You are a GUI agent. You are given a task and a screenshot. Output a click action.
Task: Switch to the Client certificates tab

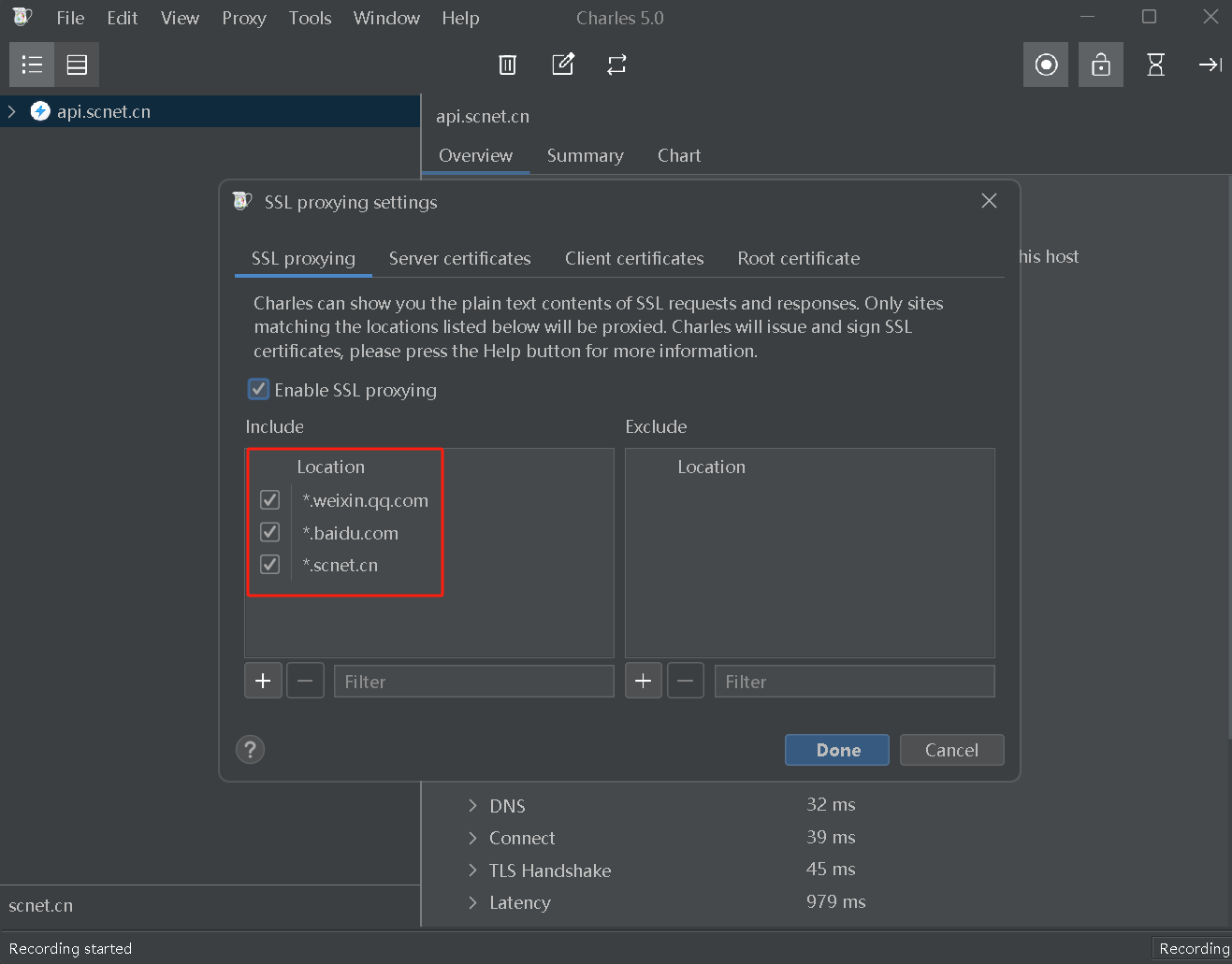pyautogui.click(x=634, y=258)
